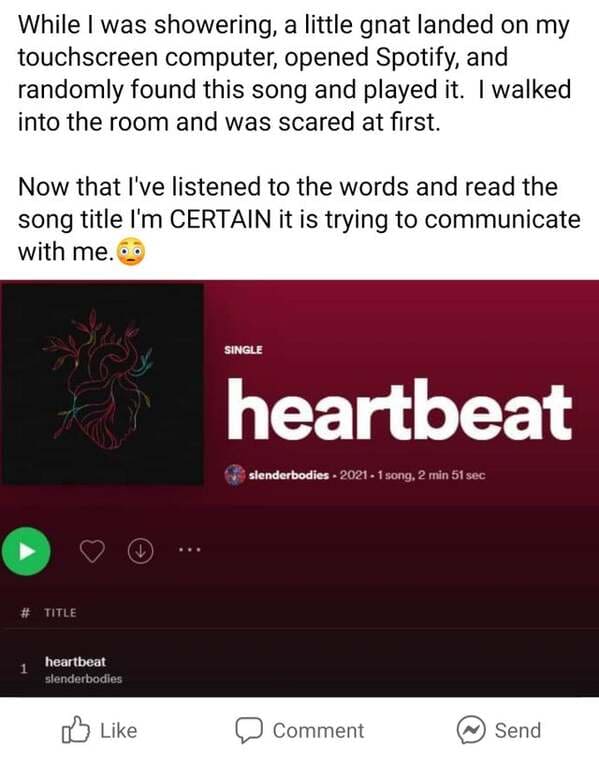Like the post with thumbs-up icon
The height and width of the screenshot is (762, 599).
(76, 730)
